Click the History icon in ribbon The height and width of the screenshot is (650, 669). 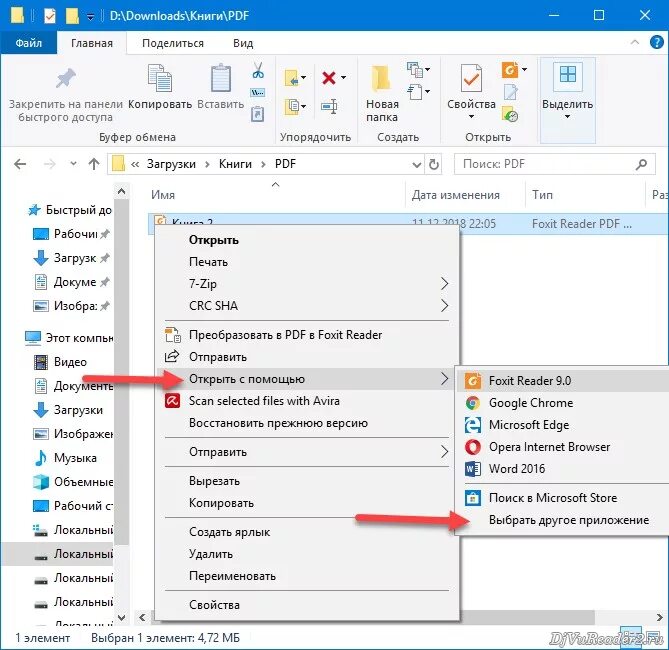point(510,114)
